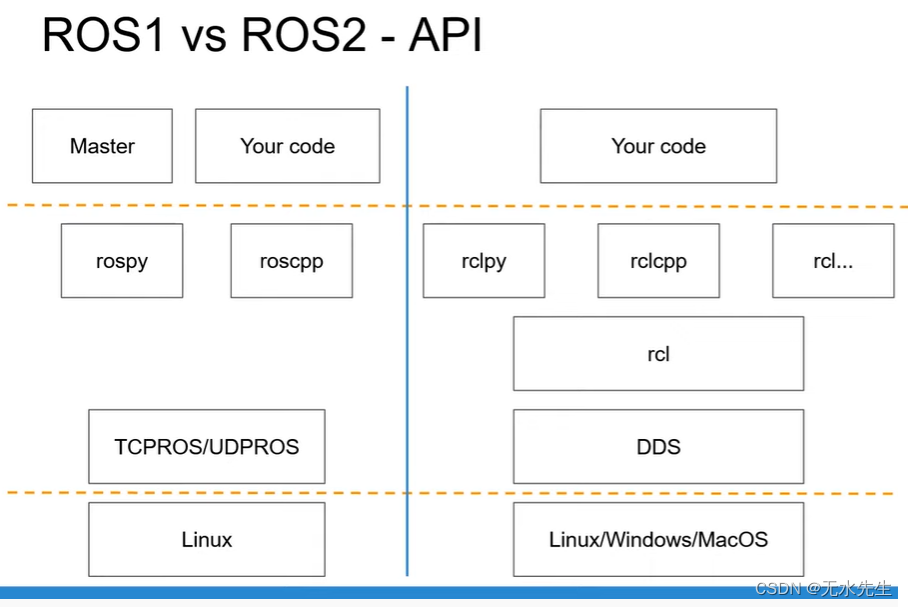Click the ROS1 vs ROS2 - API title
Viewport: 908px width, 607px height.
click(x=261, y=35)
